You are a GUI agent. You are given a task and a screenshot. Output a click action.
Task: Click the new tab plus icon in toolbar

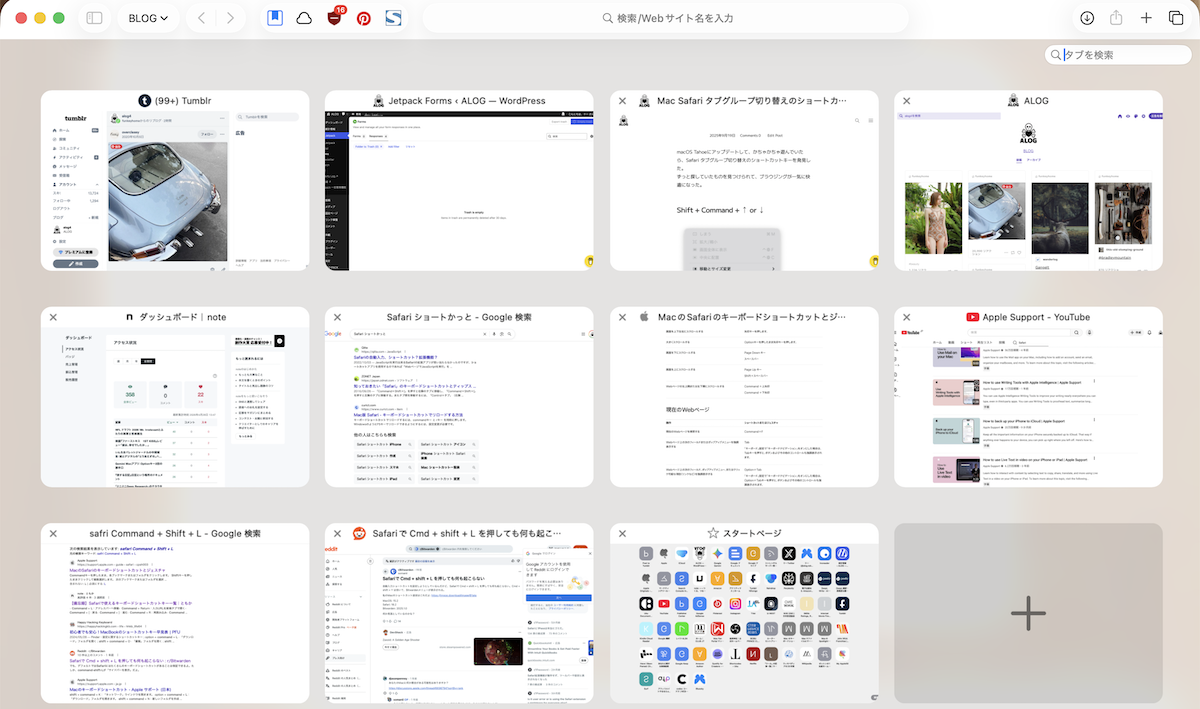[1146, 18]
